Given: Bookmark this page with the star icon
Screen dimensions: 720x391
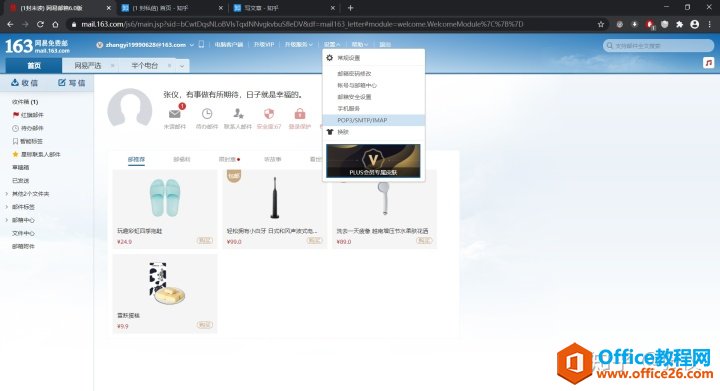Looking at the screenshot, I should point(601,24).
